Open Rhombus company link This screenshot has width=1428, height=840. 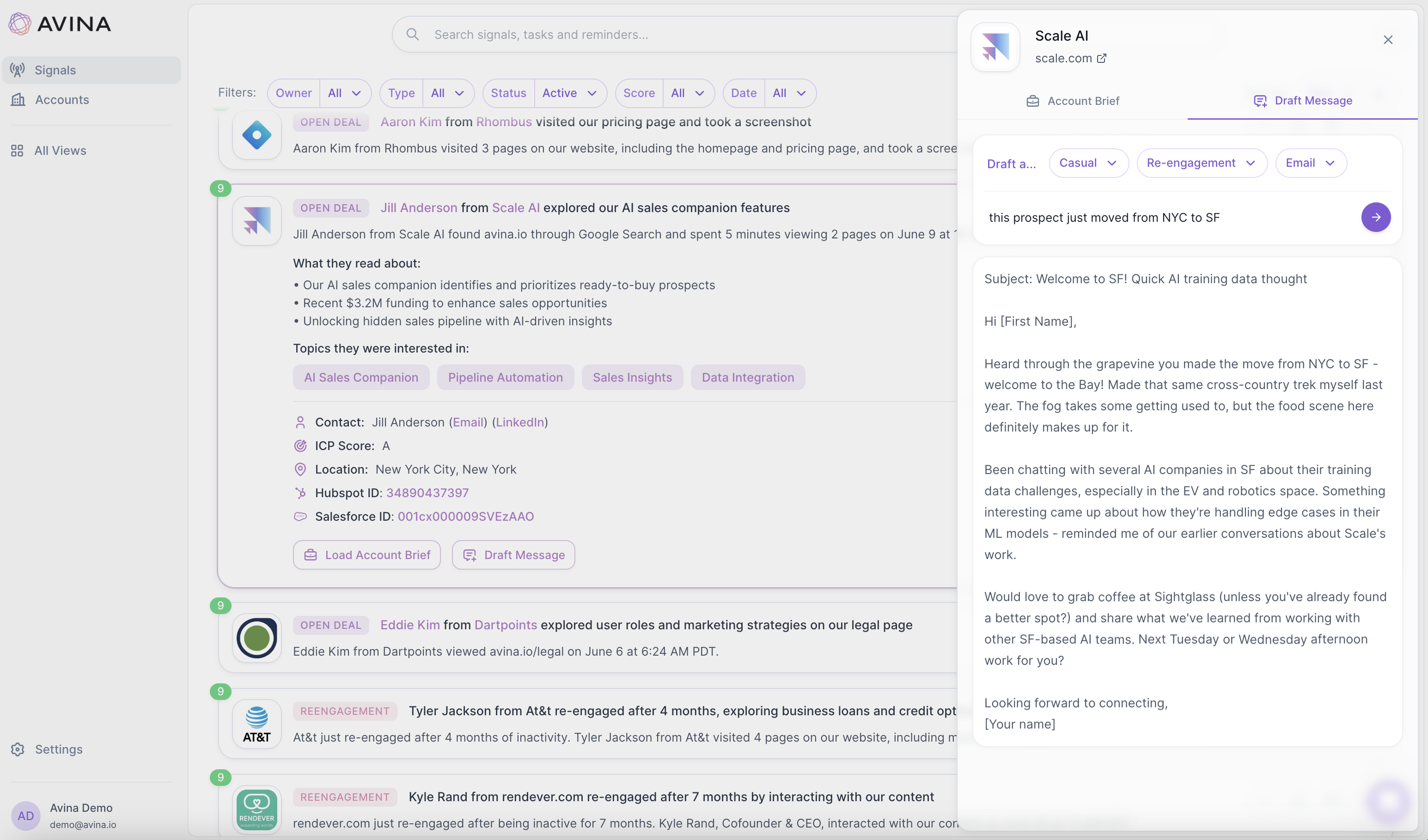coord(504,122)
